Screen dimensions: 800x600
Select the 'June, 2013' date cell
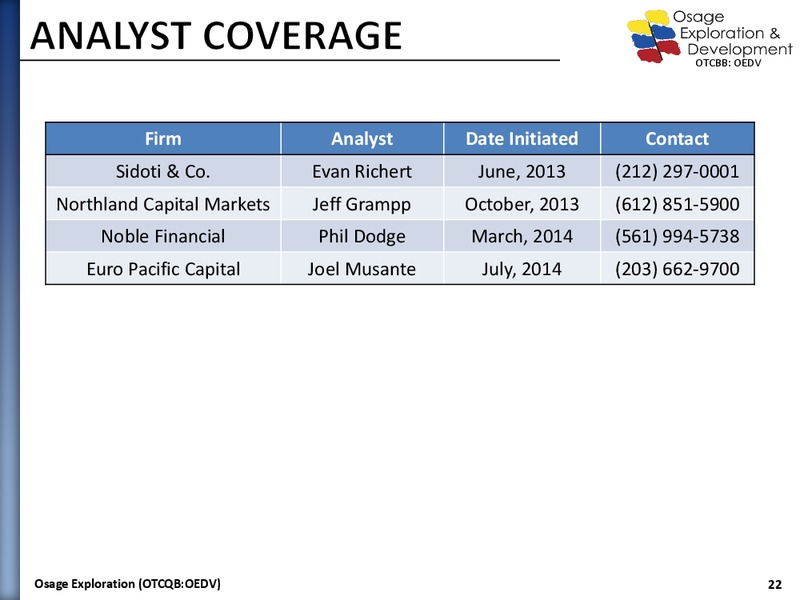click(x=521, y=171)
